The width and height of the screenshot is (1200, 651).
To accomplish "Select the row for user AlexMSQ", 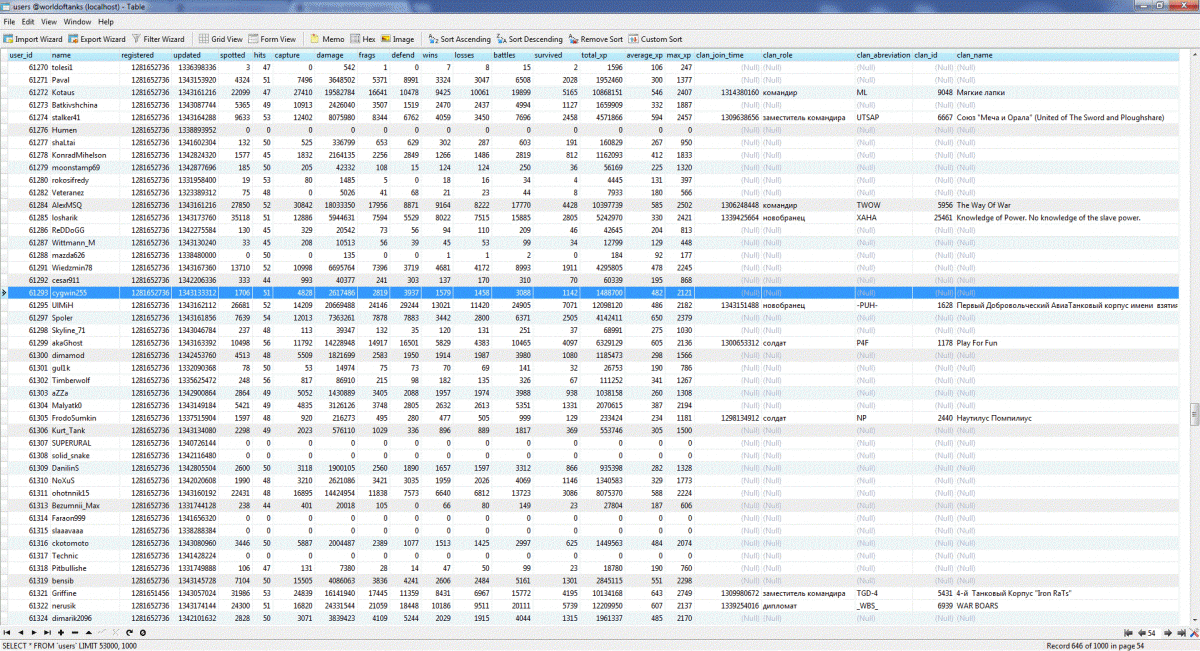I will (68, 204).
